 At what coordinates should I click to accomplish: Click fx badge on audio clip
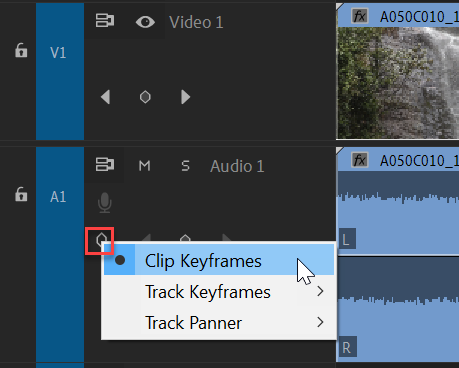(x=360, y=161)
